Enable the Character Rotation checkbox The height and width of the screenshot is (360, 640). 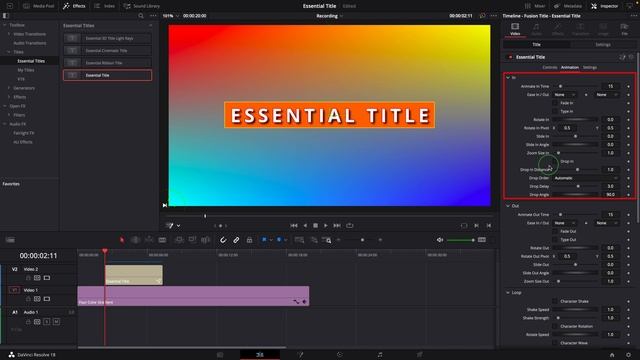(x=555, y=326)
